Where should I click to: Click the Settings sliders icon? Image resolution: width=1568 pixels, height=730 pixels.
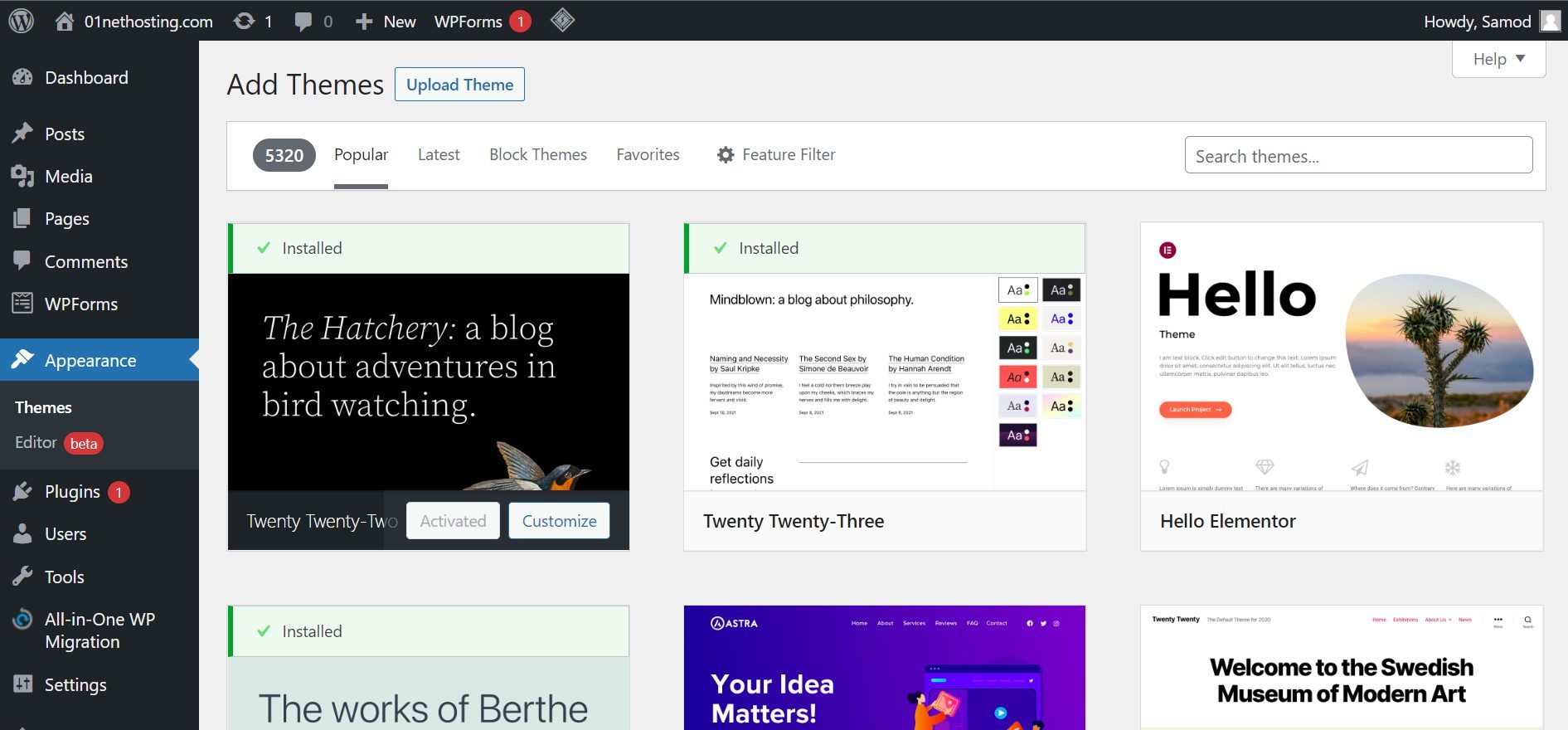[x=23, y=684]
